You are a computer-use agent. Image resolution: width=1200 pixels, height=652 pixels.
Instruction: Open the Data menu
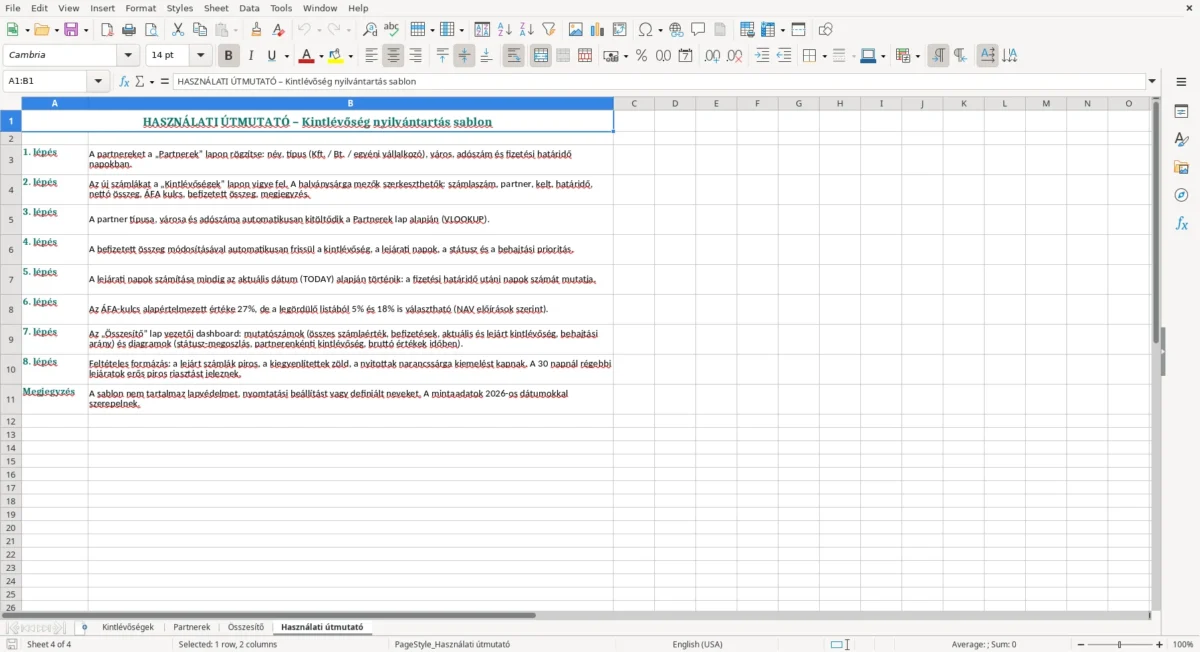click(249, 8)
